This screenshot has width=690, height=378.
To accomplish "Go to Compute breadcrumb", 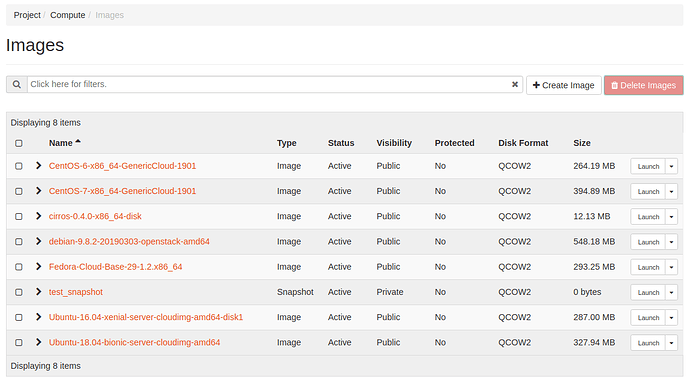I will (x=68, y=15).
